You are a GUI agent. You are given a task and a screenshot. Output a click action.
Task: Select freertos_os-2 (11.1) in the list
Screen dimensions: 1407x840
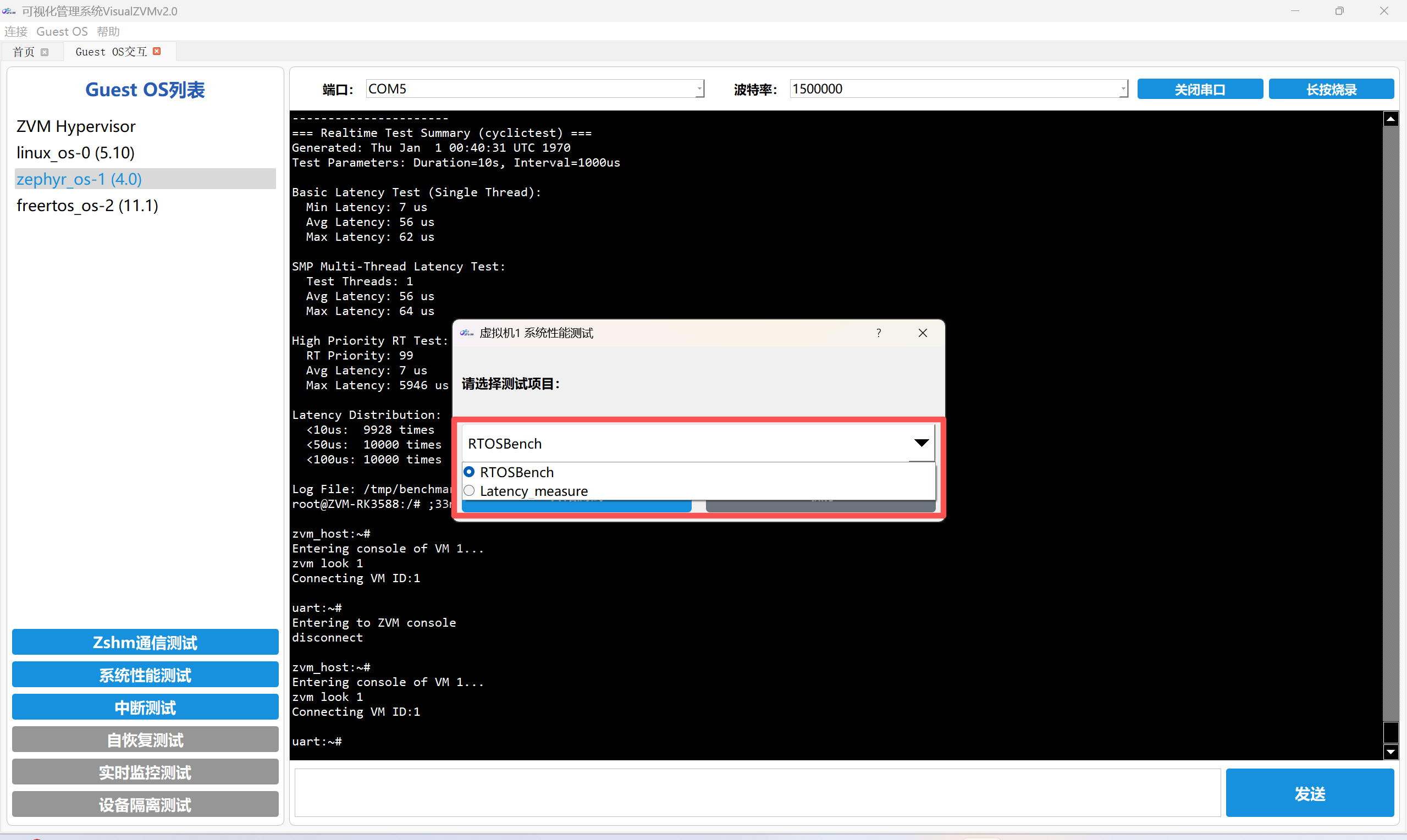click(88, 206)
